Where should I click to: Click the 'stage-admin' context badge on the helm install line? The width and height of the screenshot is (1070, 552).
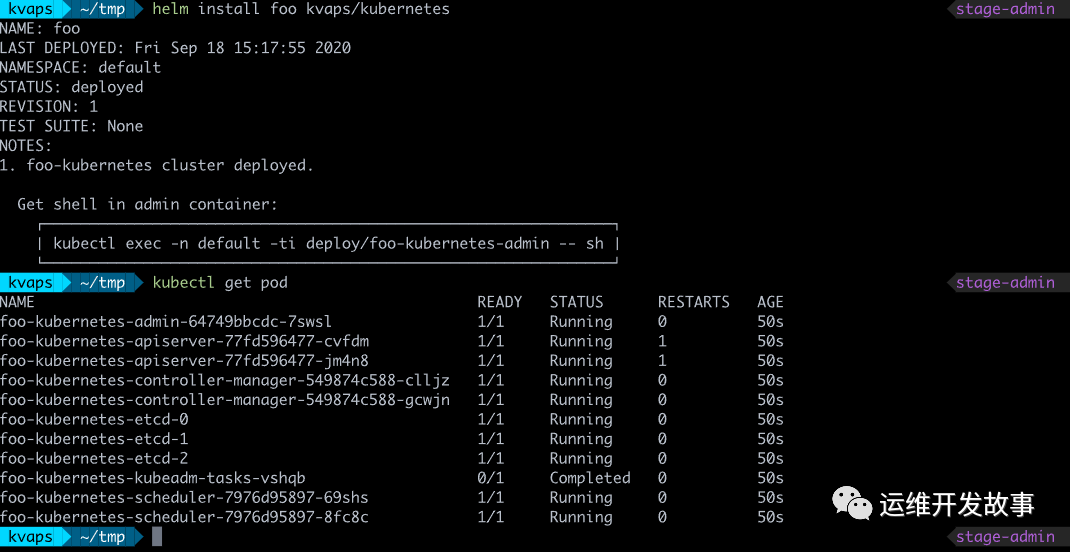coord(1005,10)
